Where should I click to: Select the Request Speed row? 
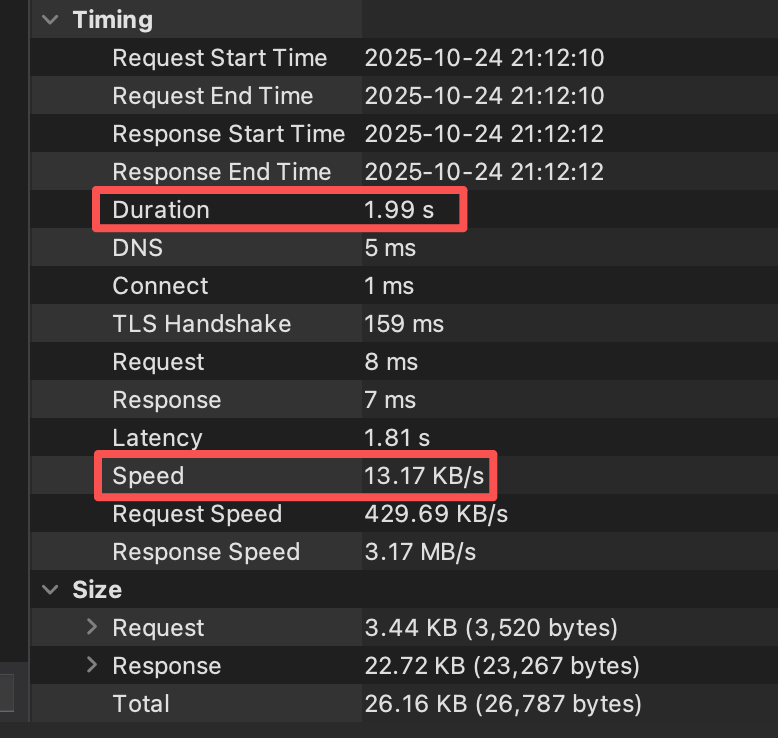click(x=197, y=514)
